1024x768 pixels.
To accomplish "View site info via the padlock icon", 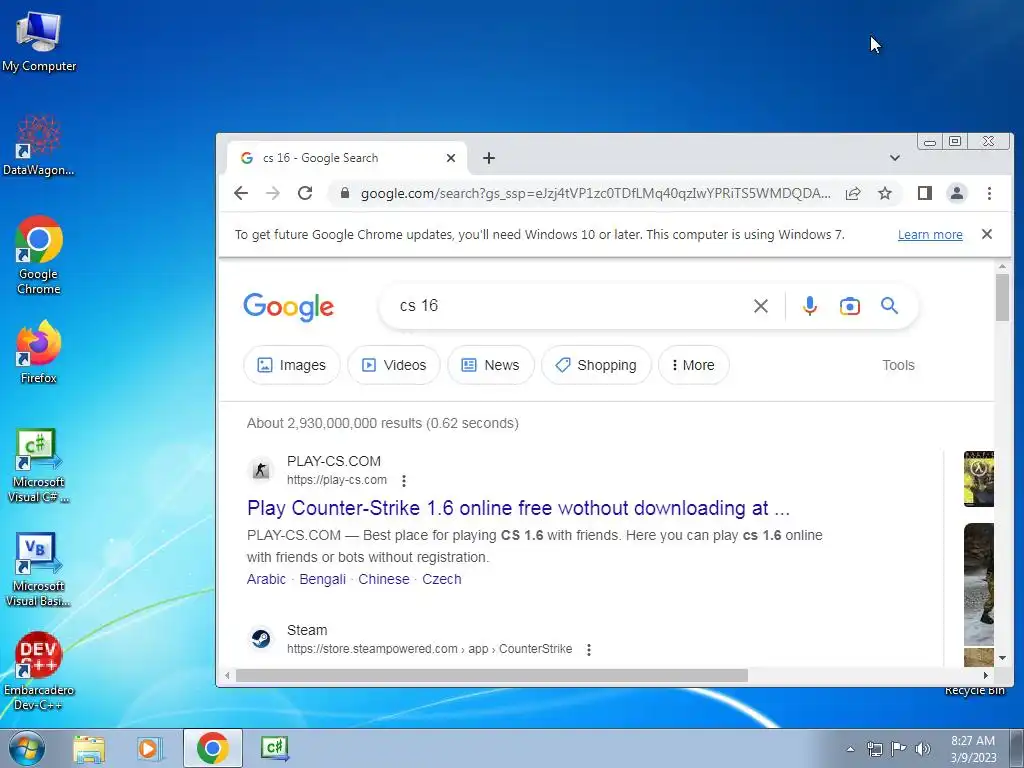I will tap(345, 193).
